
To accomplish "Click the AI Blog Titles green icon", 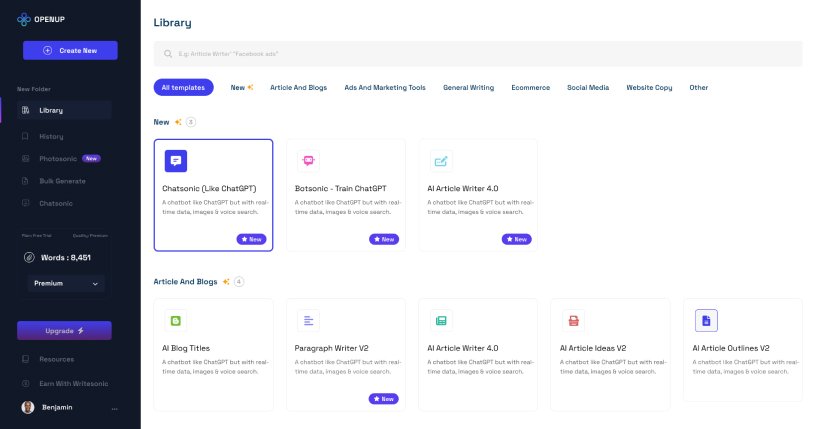I will pyautogui.click(x=176, y=320).
